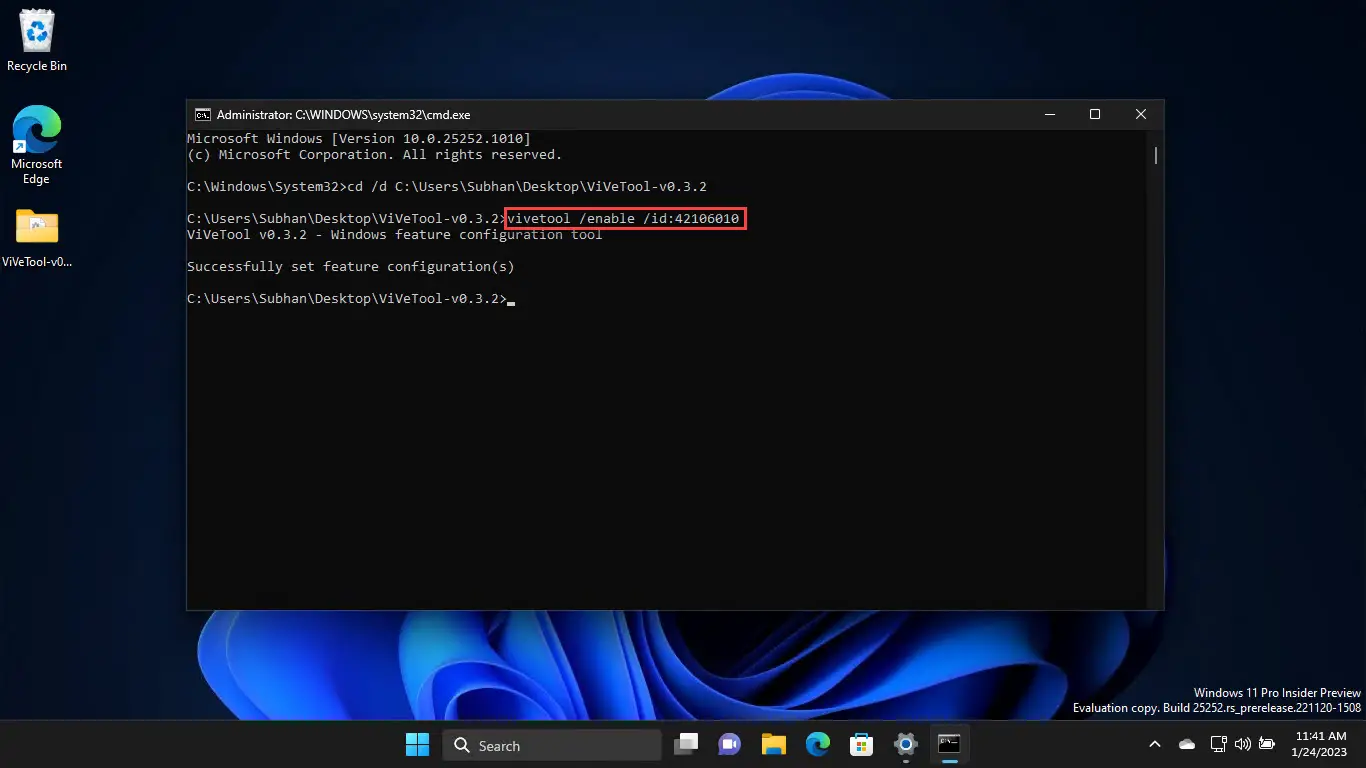Open Settings gear icon in taskbar
This screenshot has height=768, width=1366.
(x=905, y=745)
